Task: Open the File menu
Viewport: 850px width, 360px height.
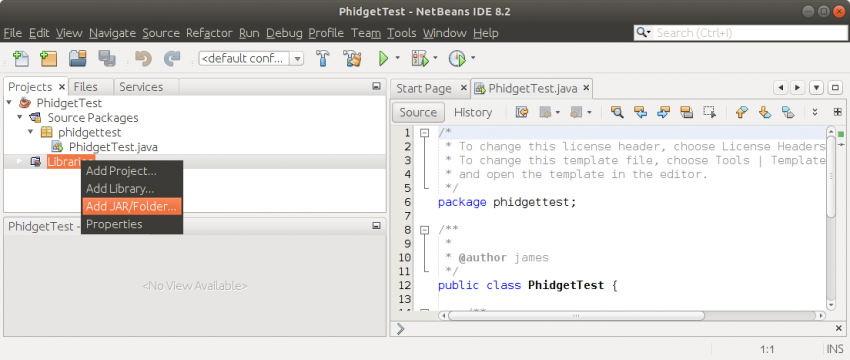Action: [12, 33]
